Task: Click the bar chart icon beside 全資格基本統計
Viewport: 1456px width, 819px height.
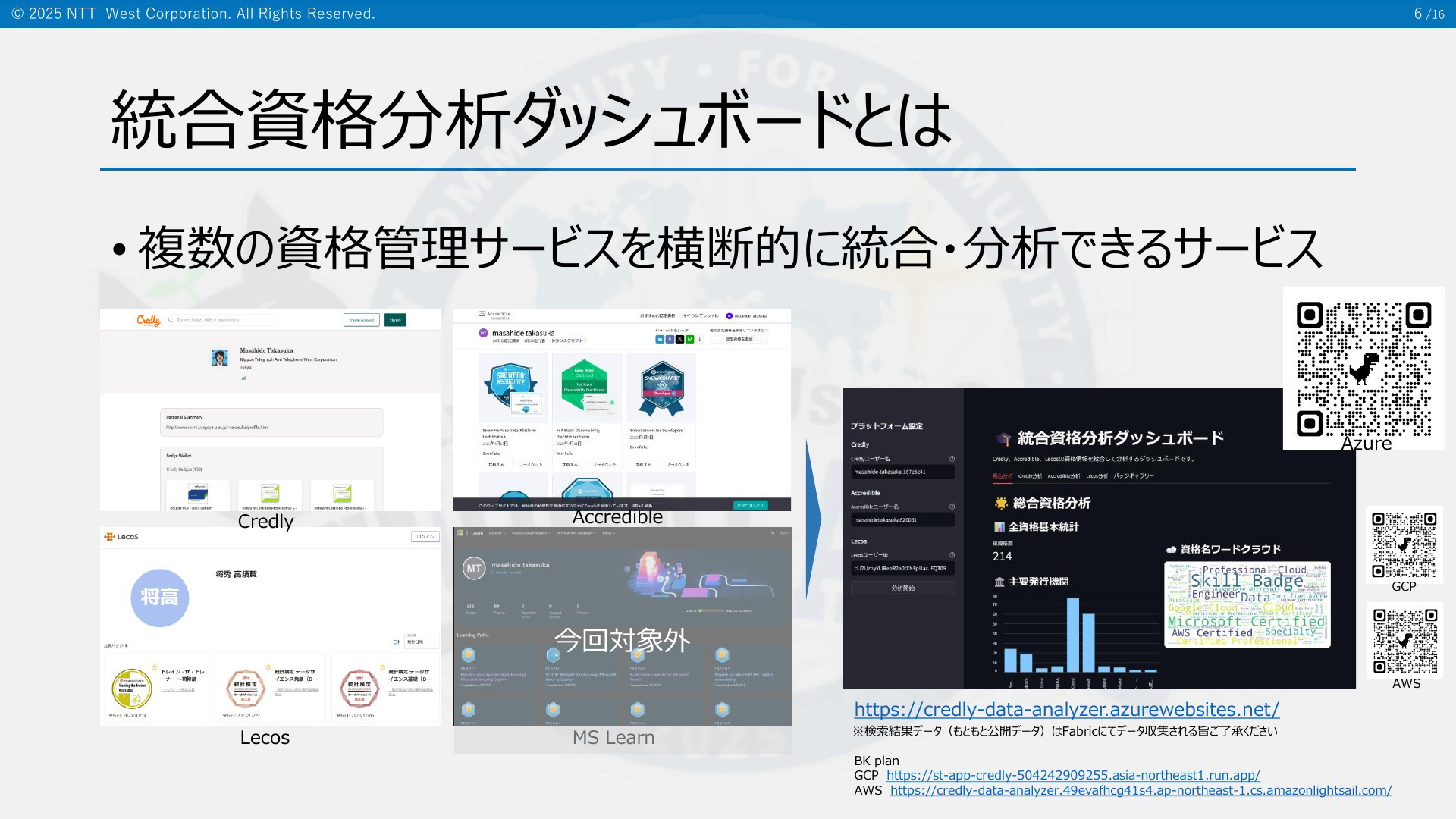Action: (999, 527)
